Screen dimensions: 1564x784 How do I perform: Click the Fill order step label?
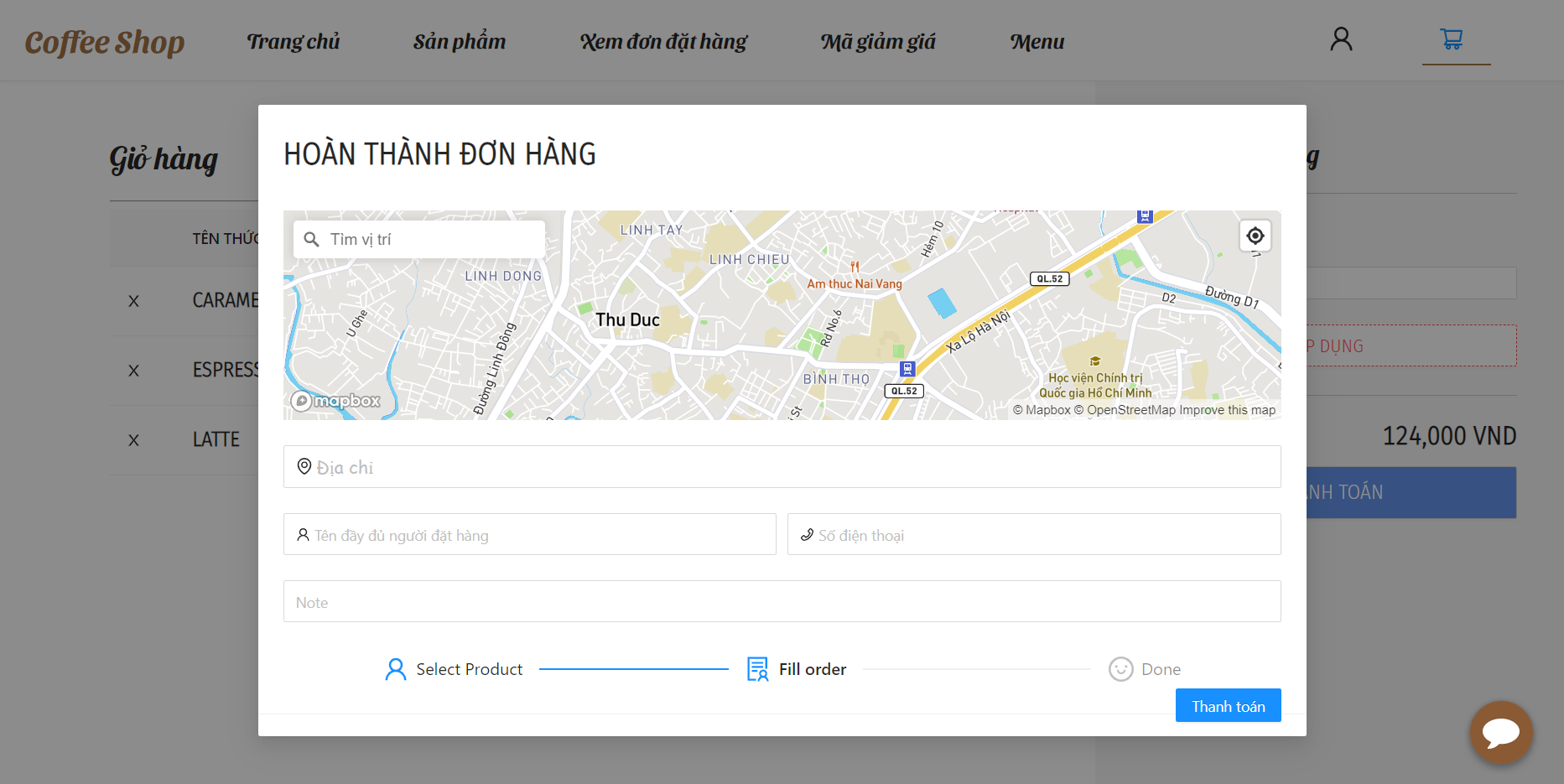coord(813,669)
